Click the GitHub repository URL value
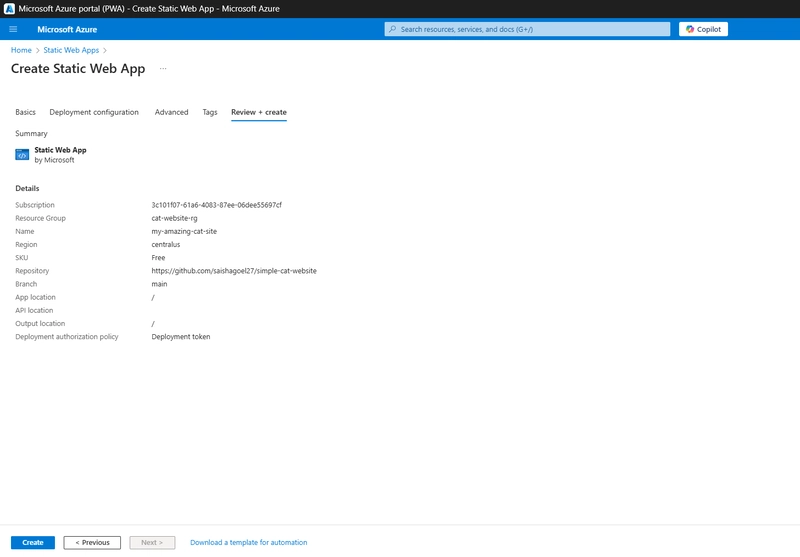 234,271
